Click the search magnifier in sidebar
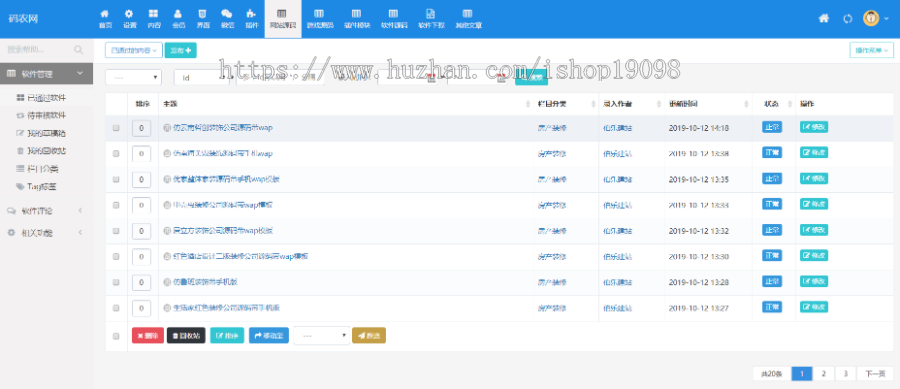The height and width of the screenshot is (389, 900). pyautogui.click(x=79, y=50)
